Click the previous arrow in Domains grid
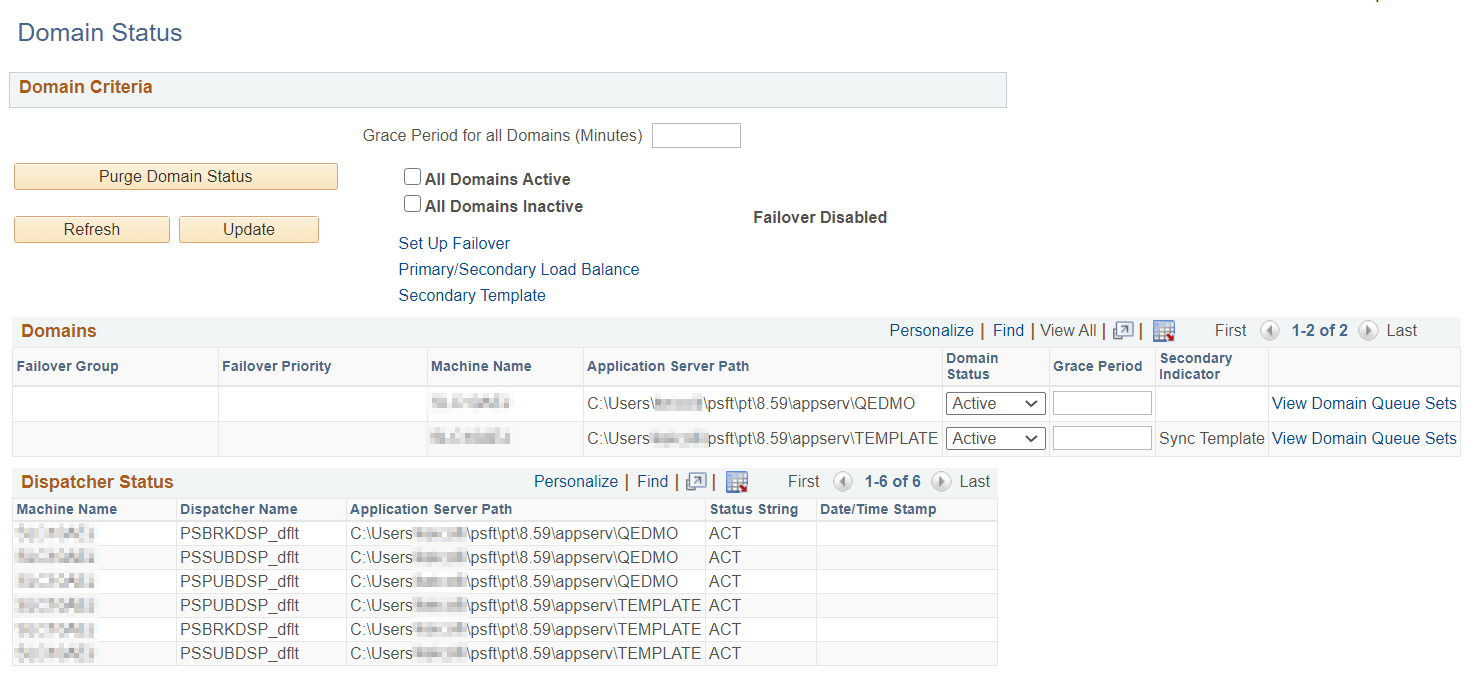The width and height of the screenshot is (1477, 677). coord(1270,330)
